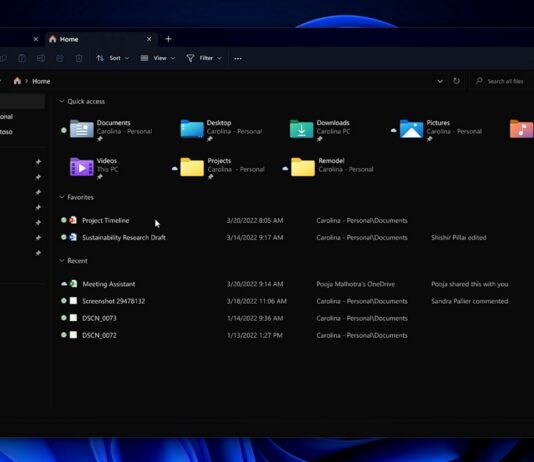Image resolution: width=534 pixels, height=462 pixels.
Task: Click the 1/13/2022 1:27 PM date
Action: 255,335
